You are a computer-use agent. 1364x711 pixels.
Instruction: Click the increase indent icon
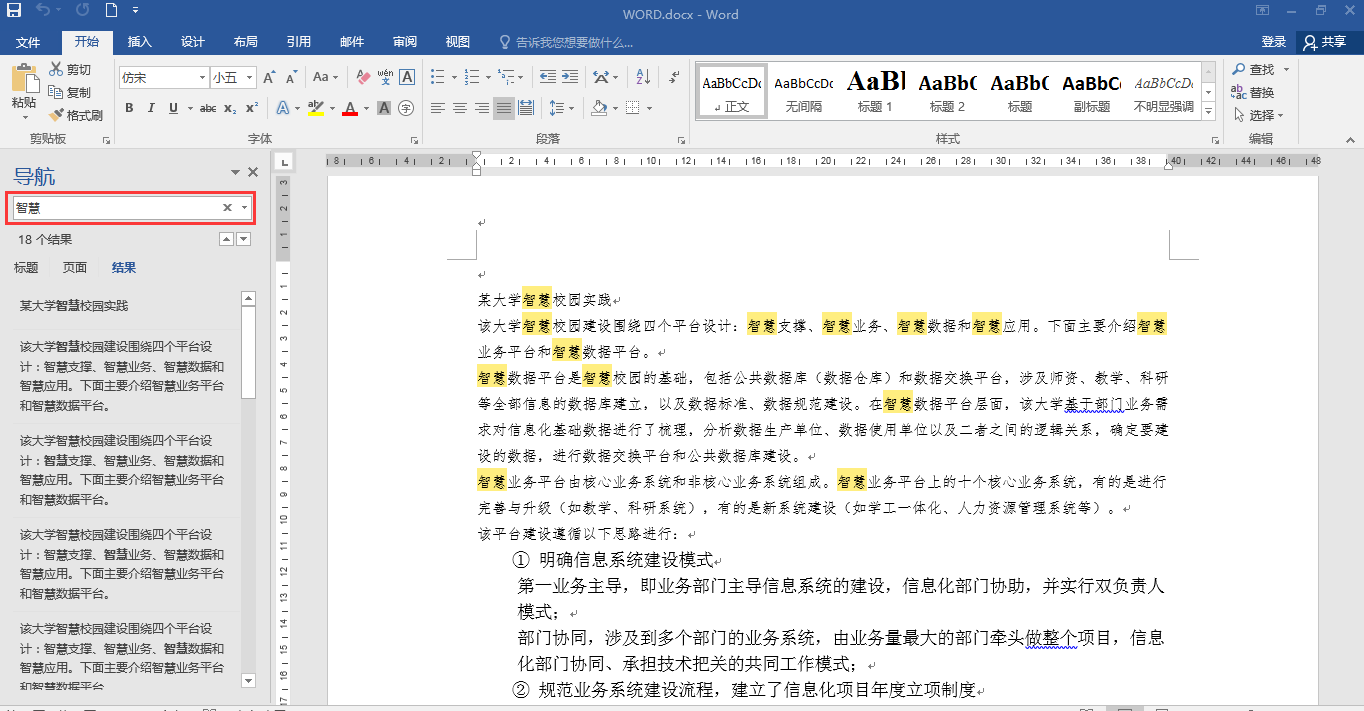coord(569,77)
